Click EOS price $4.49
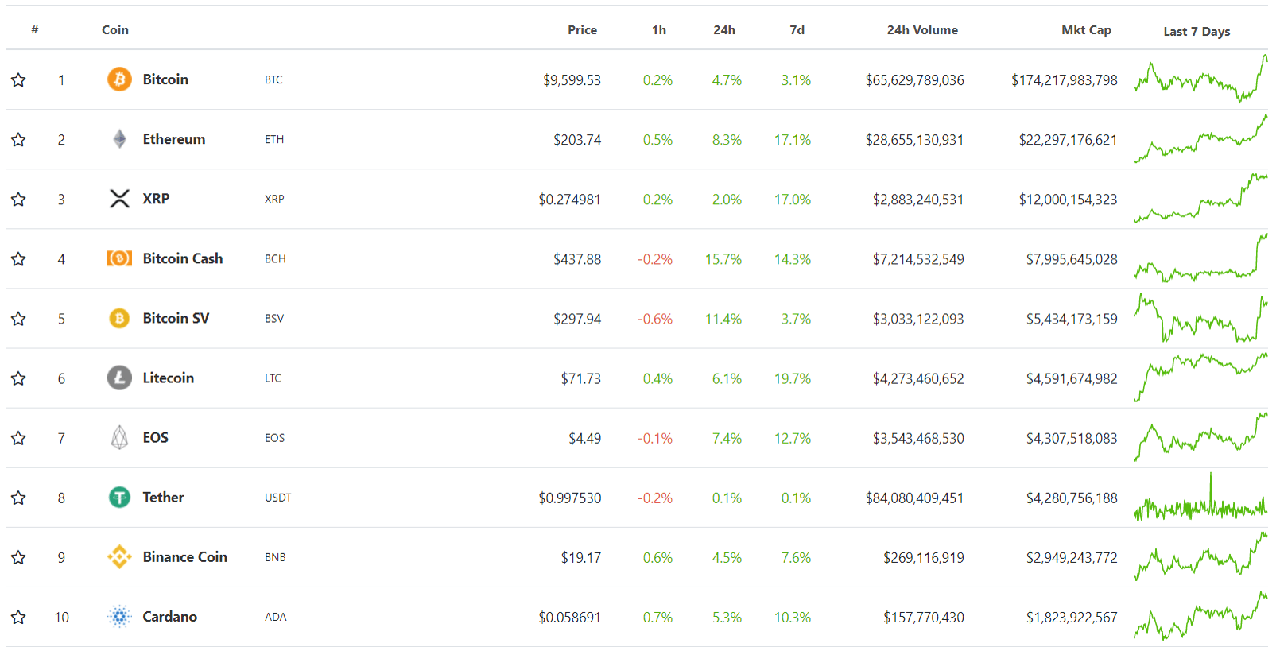1280x651 pixels. click(585, 438)
